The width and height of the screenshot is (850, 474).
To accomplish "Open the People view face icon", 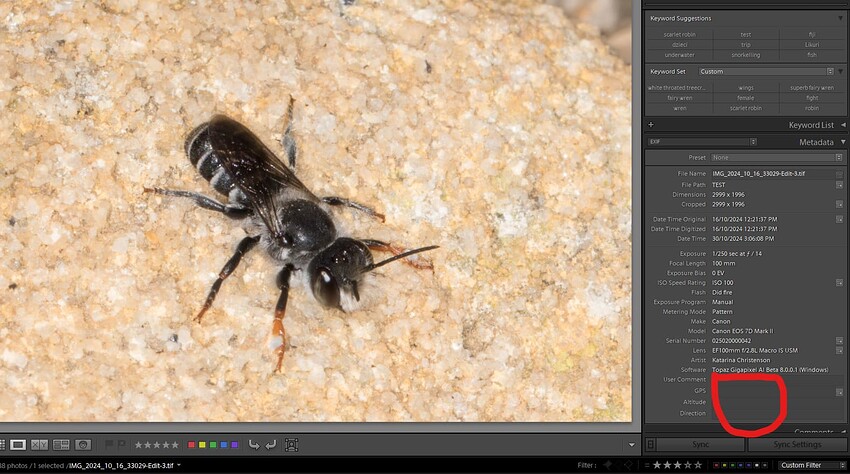I will coord(83,445).
